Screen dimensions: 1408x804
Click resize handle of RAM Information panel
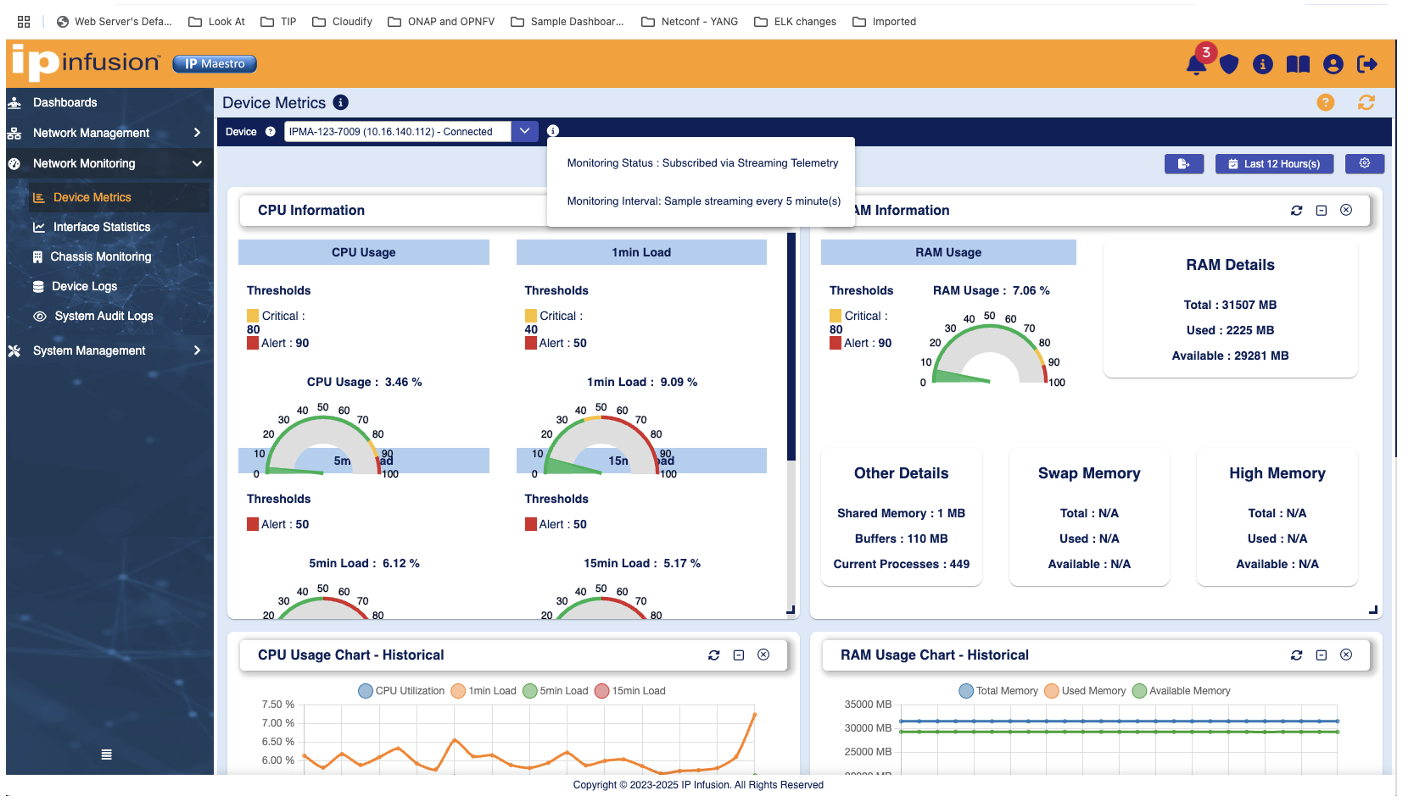pyautogui.click(x=1372, y=609)
